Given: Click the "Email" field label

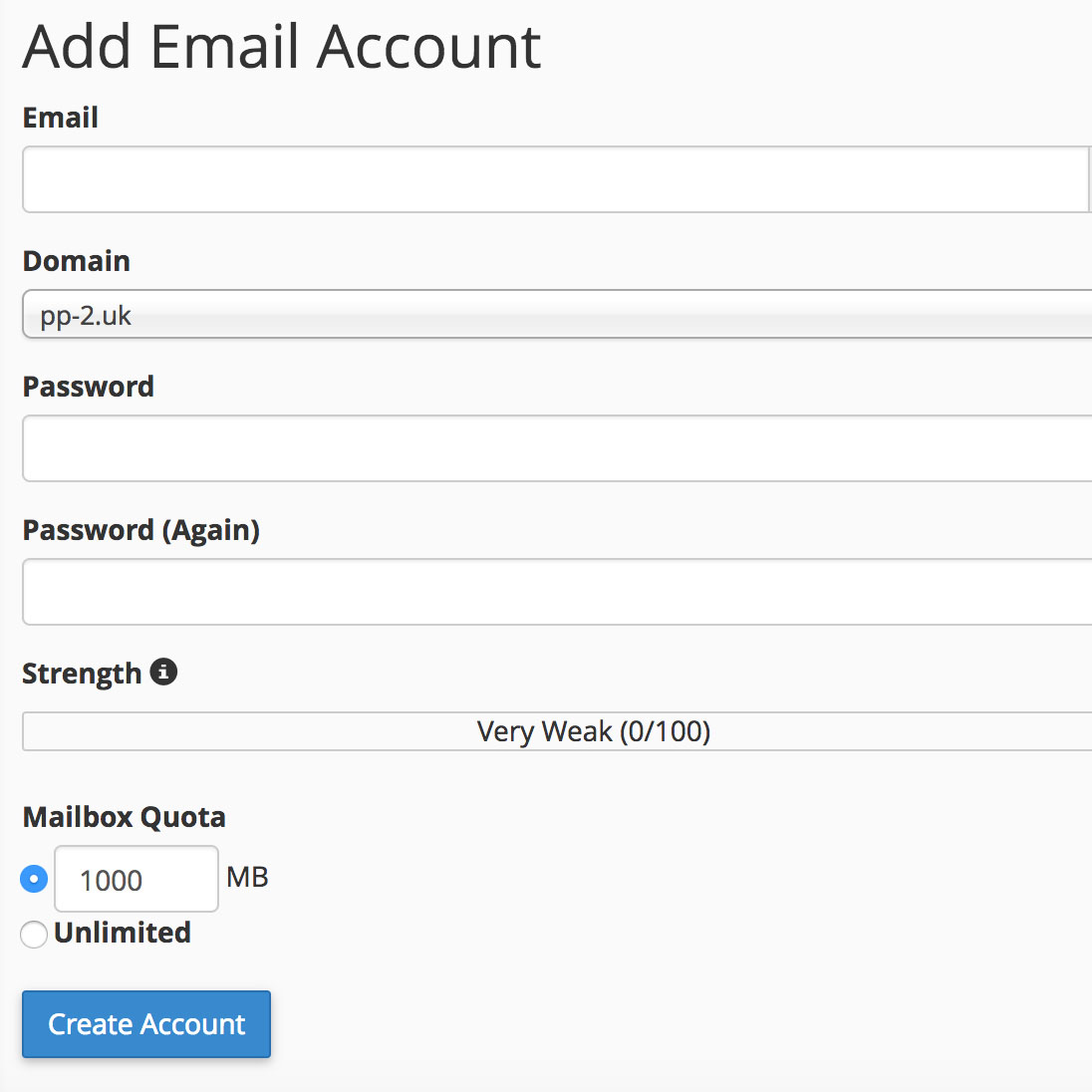Looking at the screenshot, I should 61,118.
